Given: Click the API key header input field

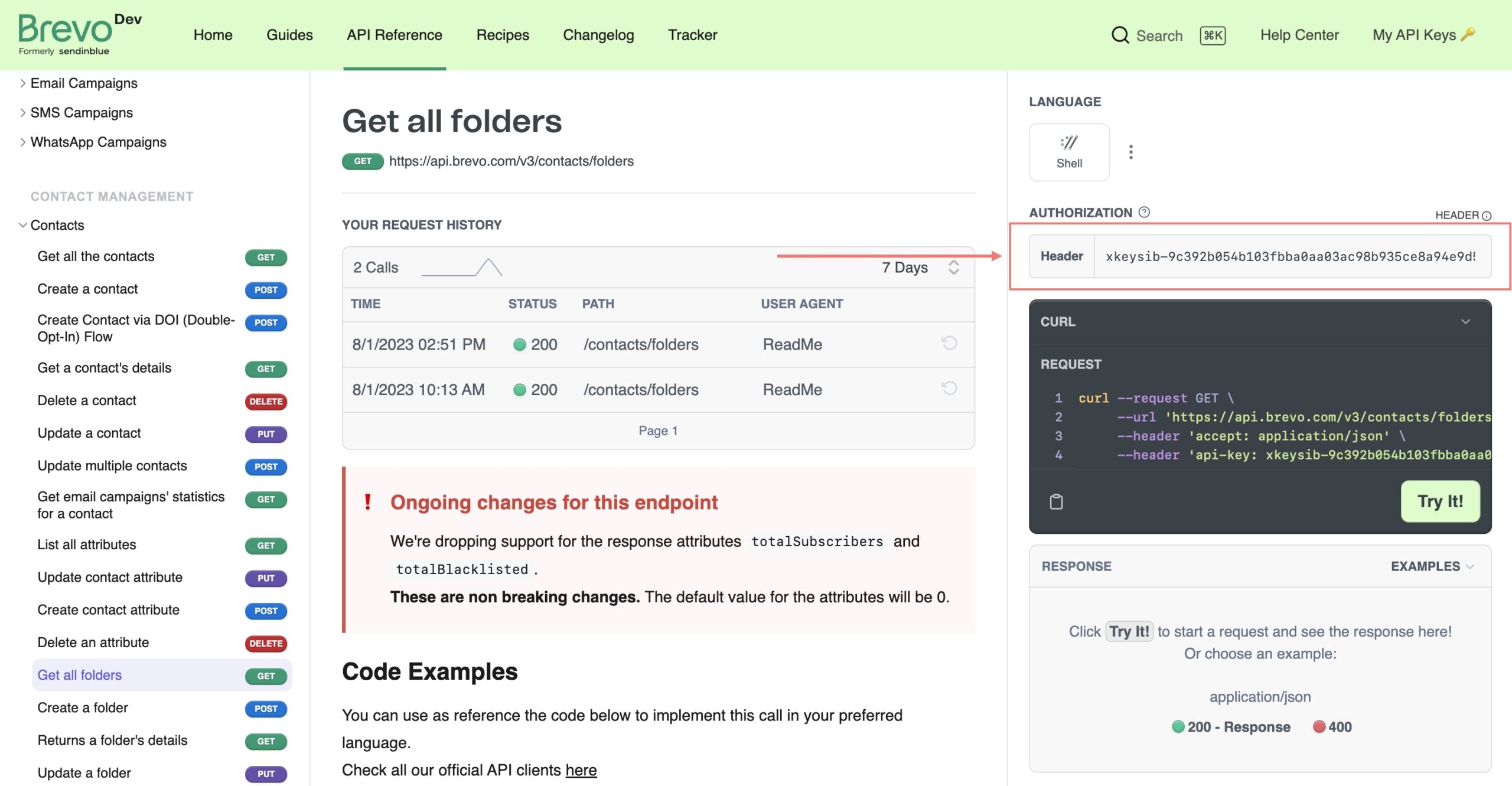Looking at the screenshot, I should click(1290, 256).
